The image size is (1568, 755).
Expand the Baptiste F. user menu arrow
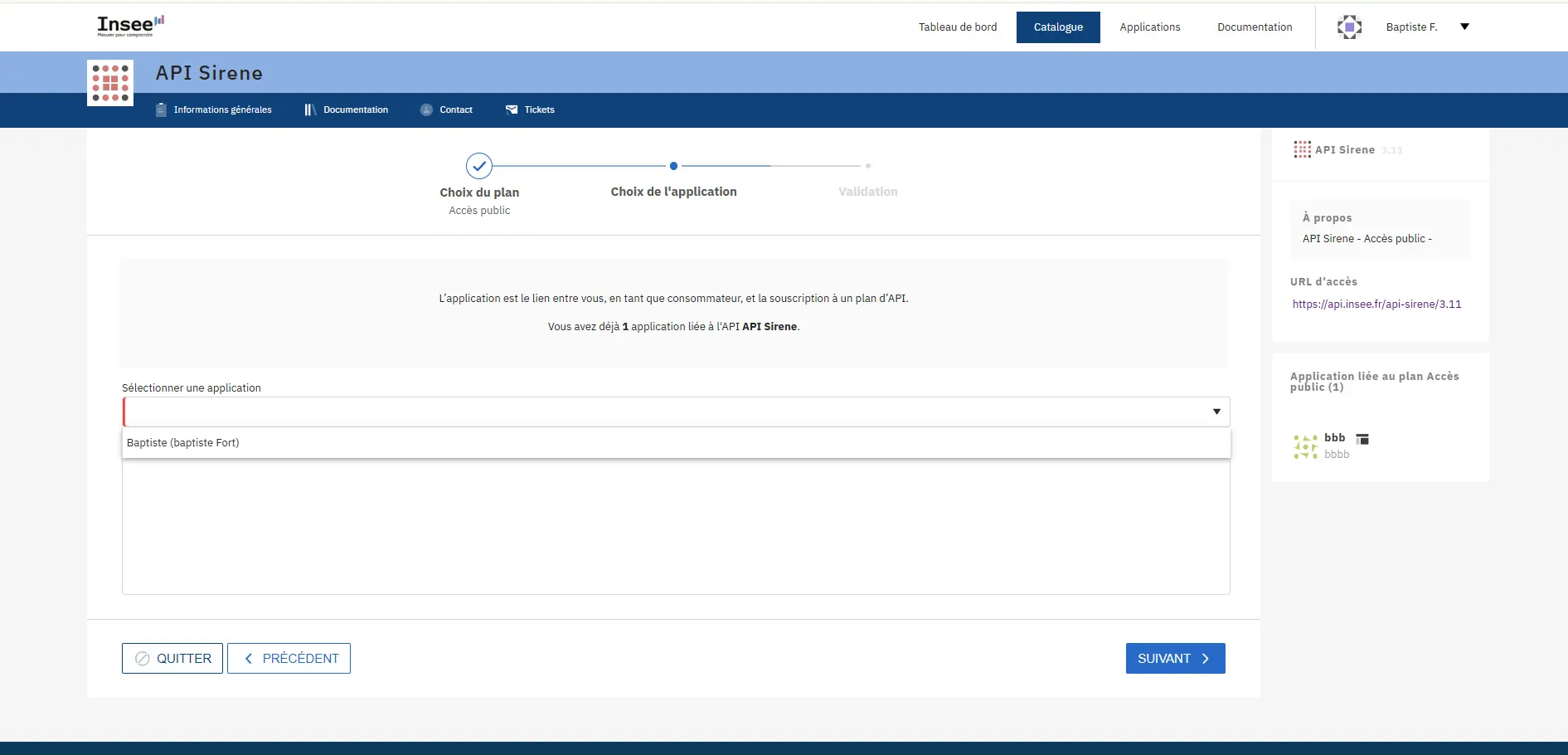coord(1464,27)
